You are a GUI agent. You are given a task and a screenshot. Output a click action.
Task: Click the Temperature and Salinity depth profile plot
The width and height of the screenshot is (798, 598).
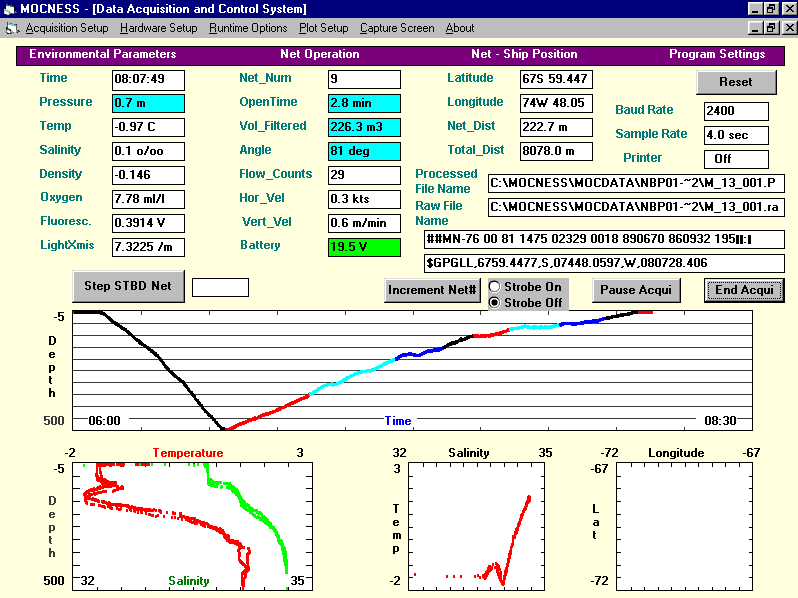(192, 527)
